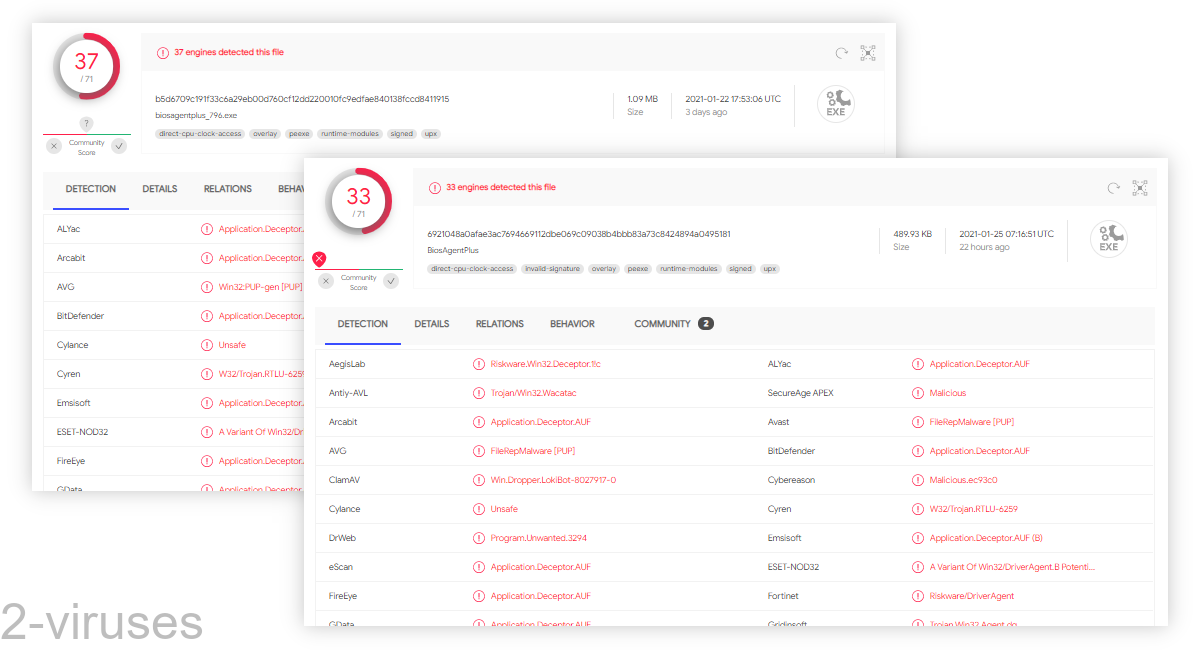The height and width of the screenshot is (650, 1200).
Task: Click the alert icon beside '33 engines detected this file'
Action: [x=434, y=187]
